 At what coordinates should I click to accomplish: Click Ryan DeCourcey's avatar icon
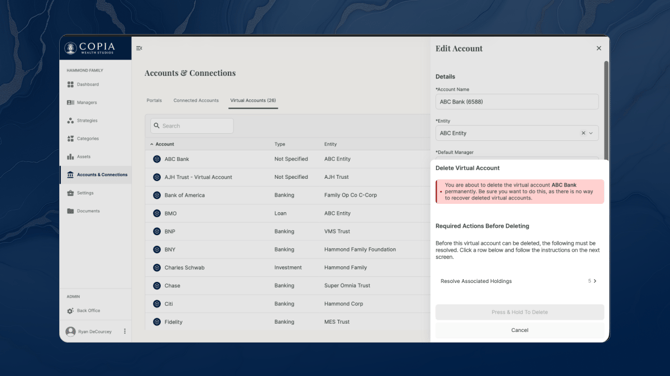click(71, 332)
